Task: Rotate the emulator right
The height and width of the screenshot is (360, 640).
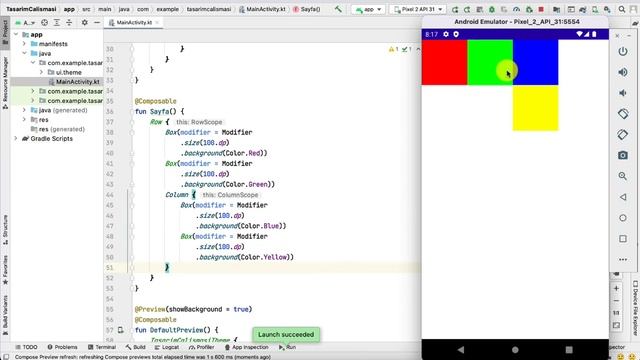Action: [623, 134]
